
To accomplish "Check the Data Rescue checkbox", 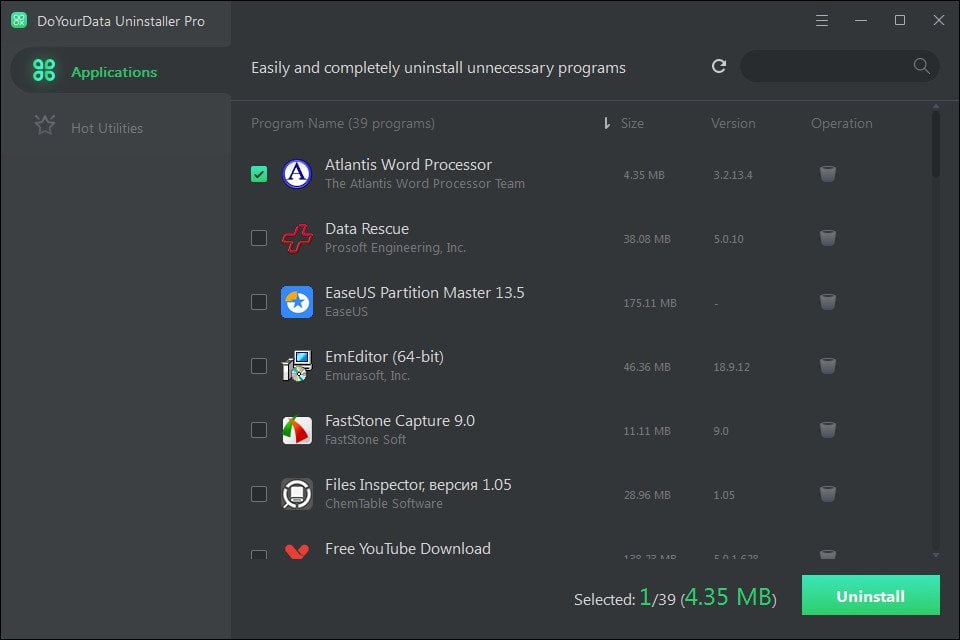I will click(258, 238).
